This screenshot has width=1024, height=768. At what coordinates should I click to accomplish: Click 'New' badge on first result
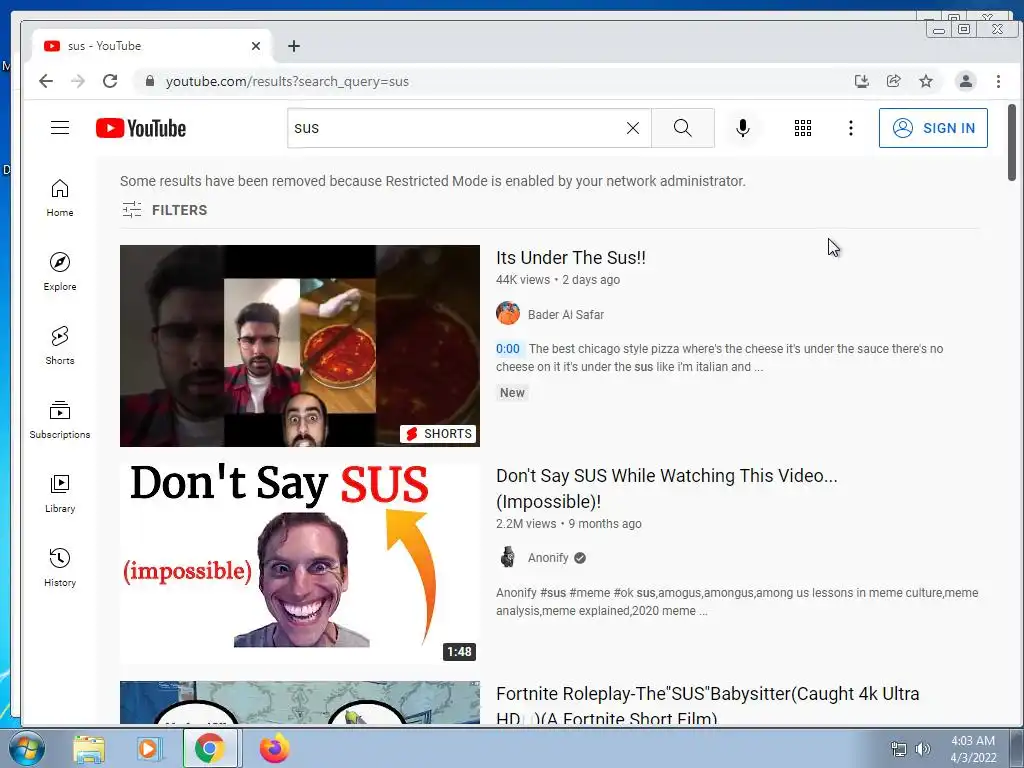[512, 392]
